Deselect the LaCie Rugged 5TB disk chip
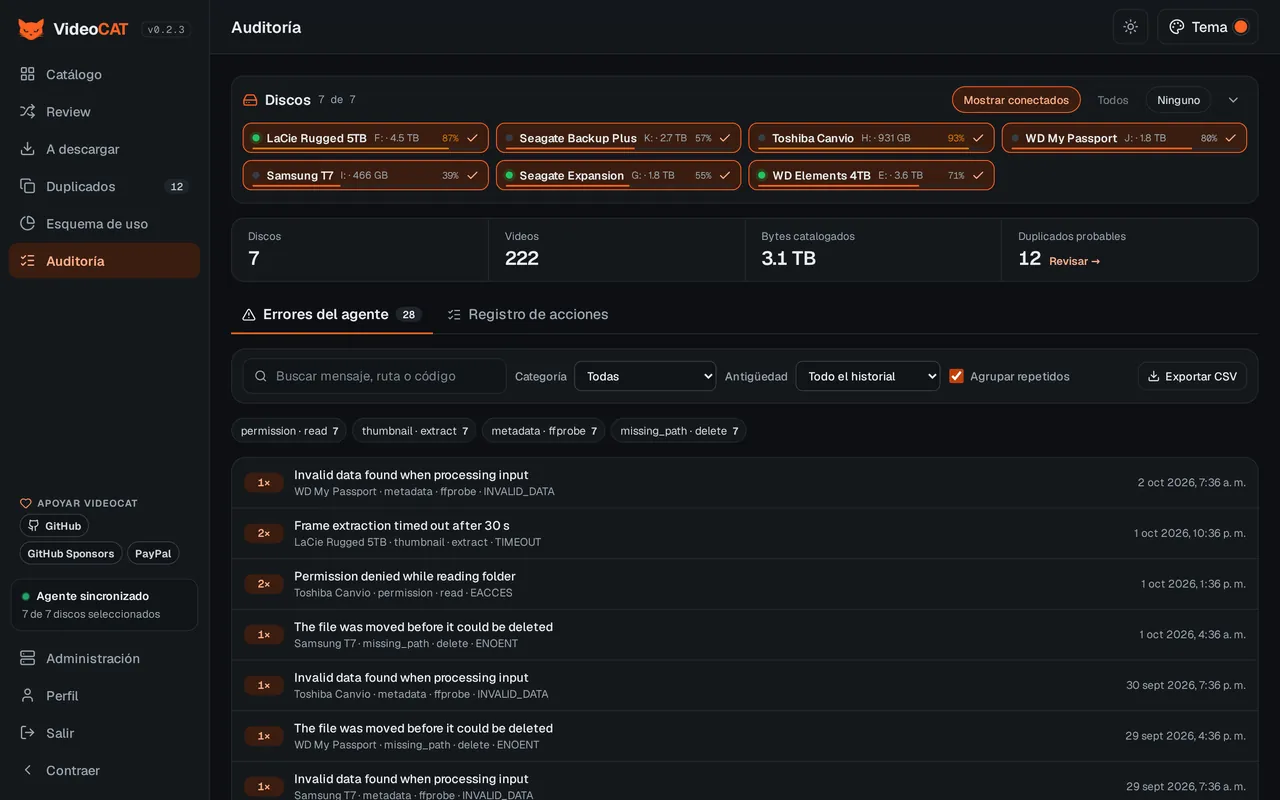Image resolution: width=1280 pixels, height=800 pixels. click(x=366, y=138)
